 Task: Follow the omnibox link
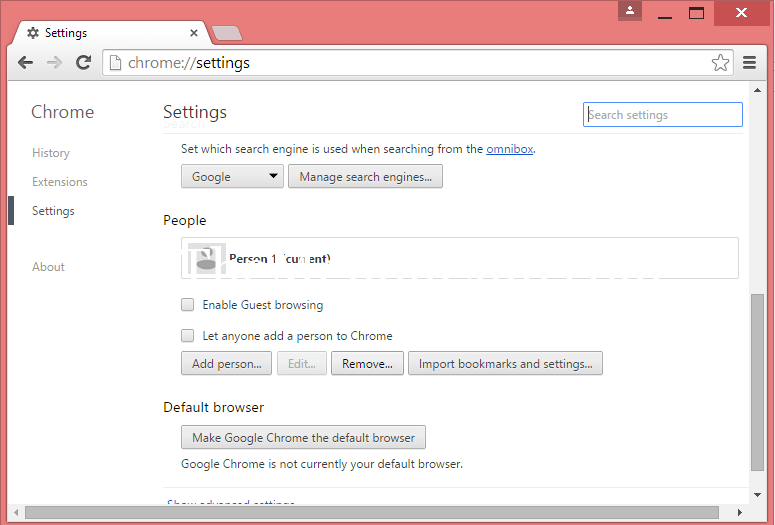coord(509,149)
